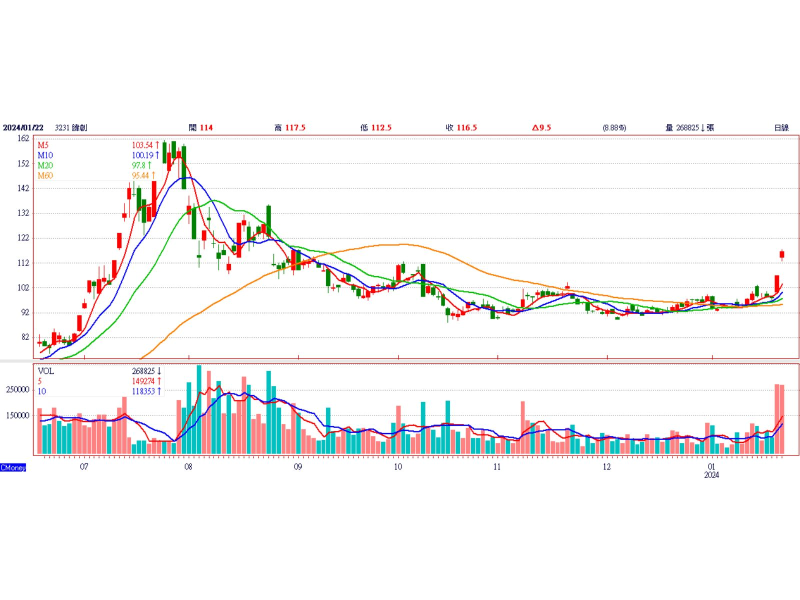Select the 10-day volume average legend

point(43,390)
